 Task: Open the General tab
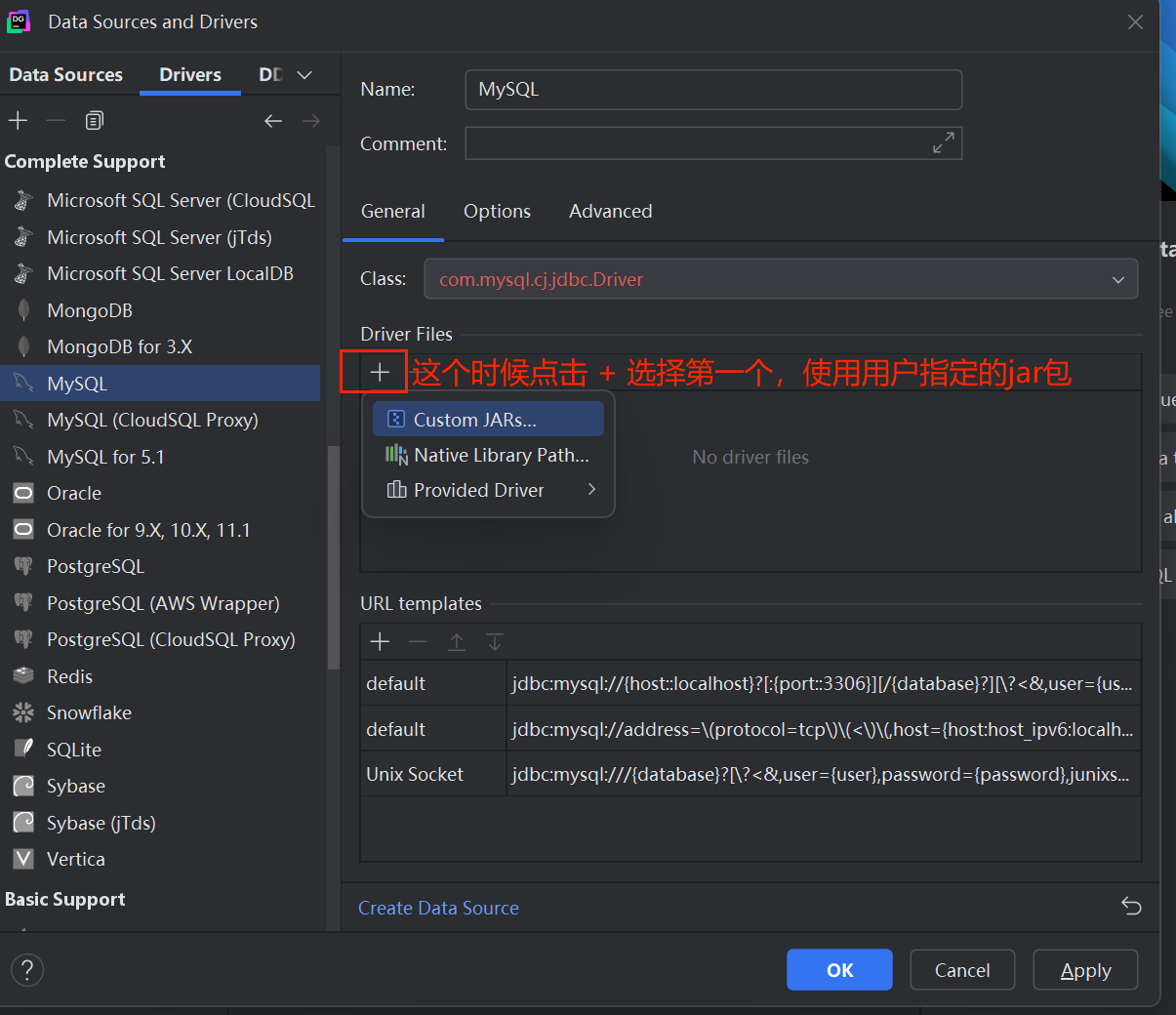pyautogui.click(x=393, y=212)
